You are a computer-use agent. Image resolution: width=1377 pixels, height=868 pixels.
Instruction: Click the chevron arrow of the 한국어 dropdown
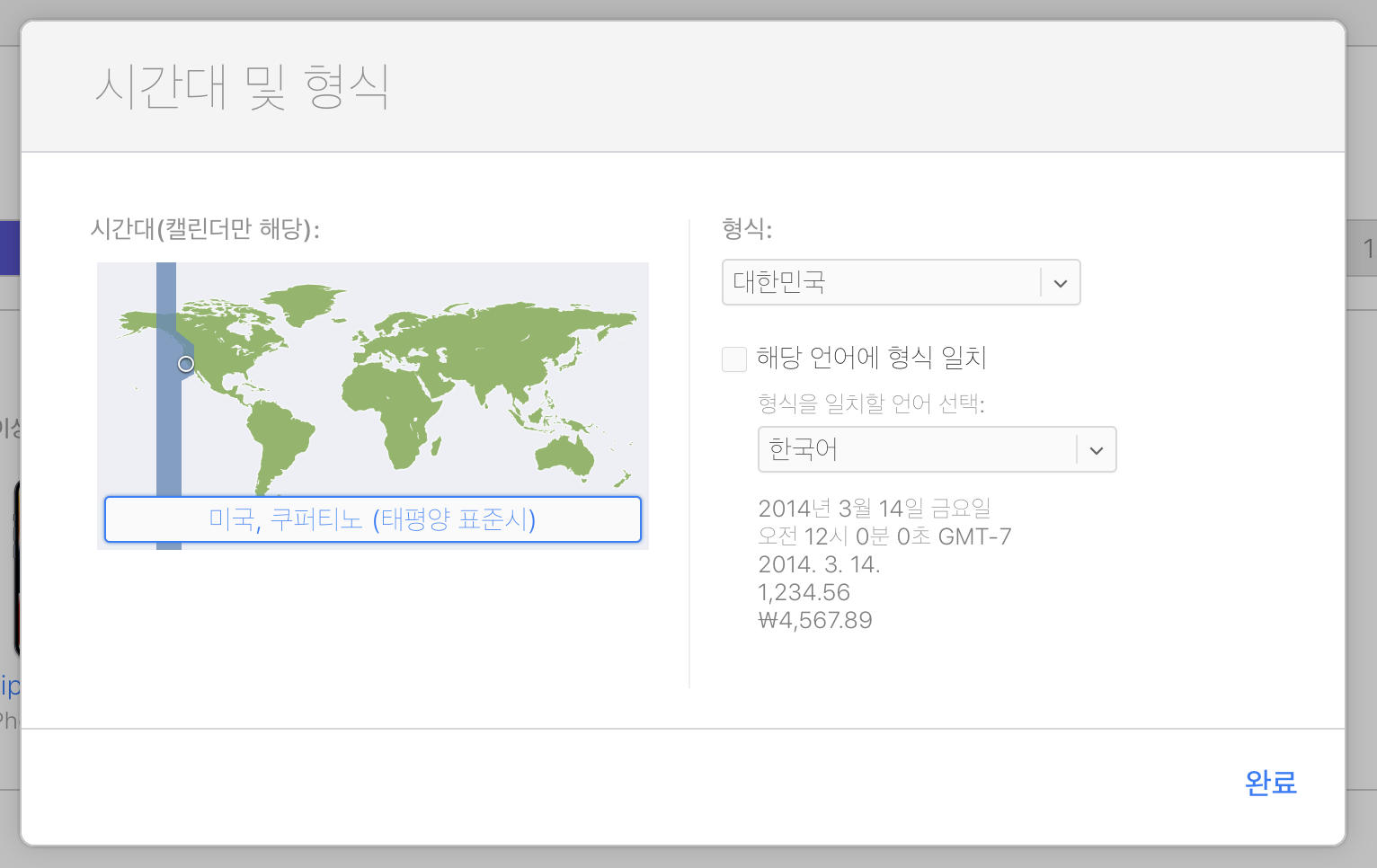1097,450
